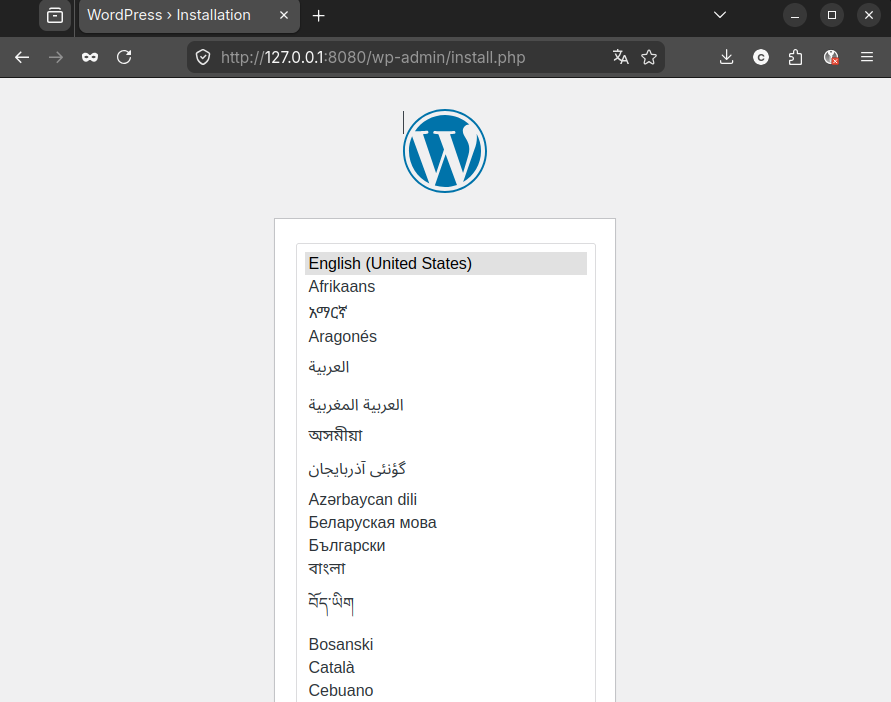The height and width of the screenshot is (702, 891).
Task: Click the forward navigation arrow
Action: tap(56, 57)
